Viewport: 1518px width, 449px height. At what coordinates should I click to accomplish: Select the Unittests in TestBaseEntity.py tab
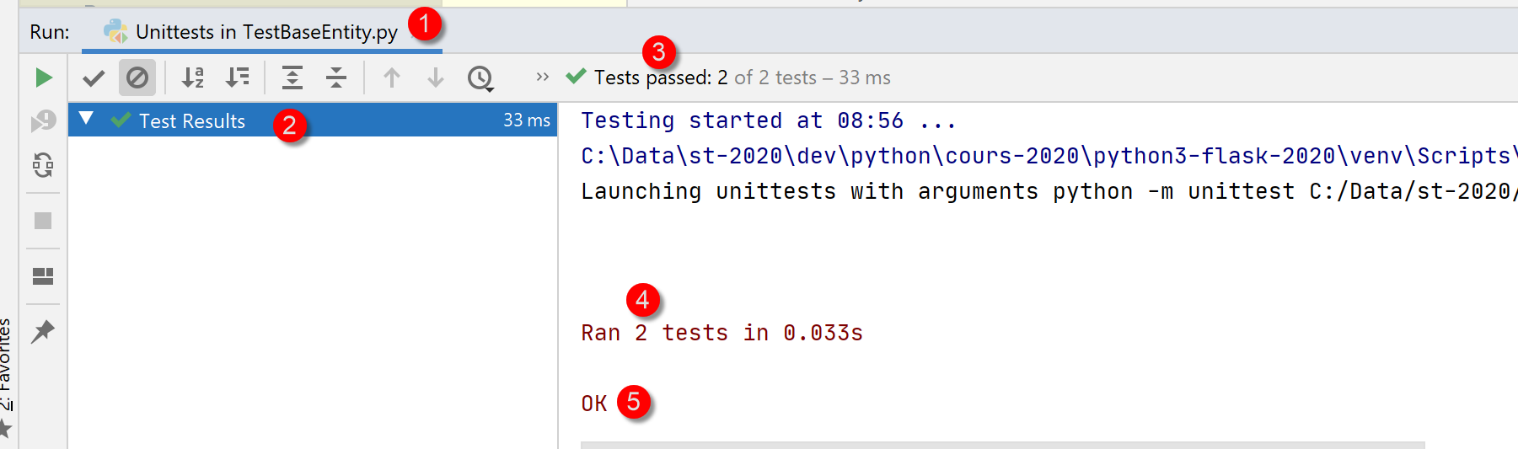pyautogui.click(x=265, y=31)
